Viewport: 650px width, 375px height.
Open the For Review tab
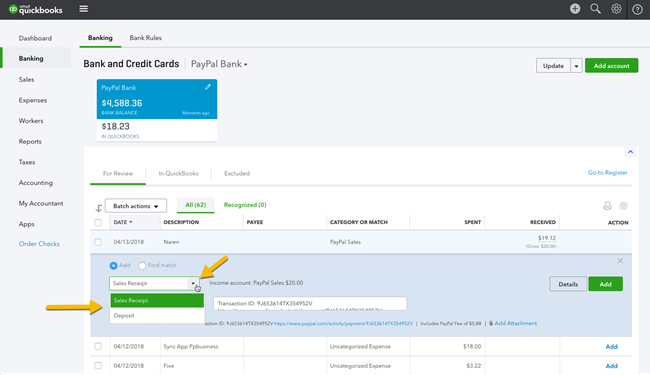tap(118, 174)
